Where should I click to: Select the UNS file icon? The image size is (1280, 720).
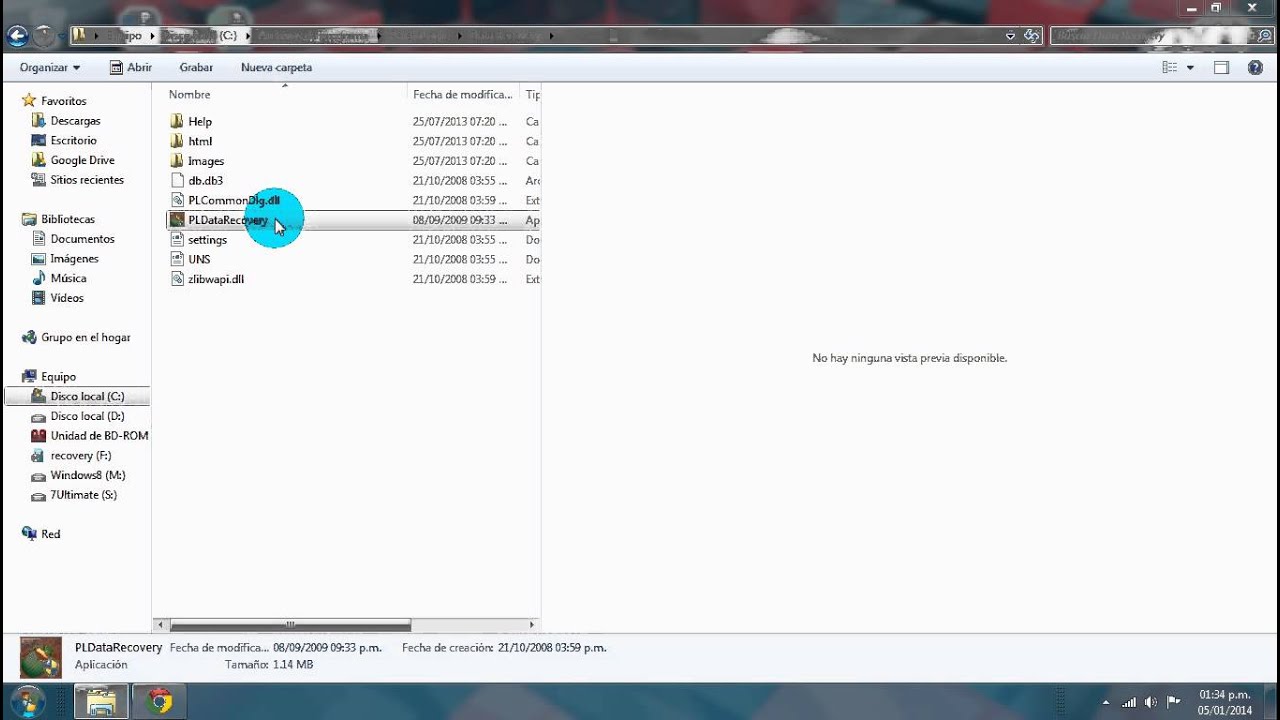tap(177, 259)
